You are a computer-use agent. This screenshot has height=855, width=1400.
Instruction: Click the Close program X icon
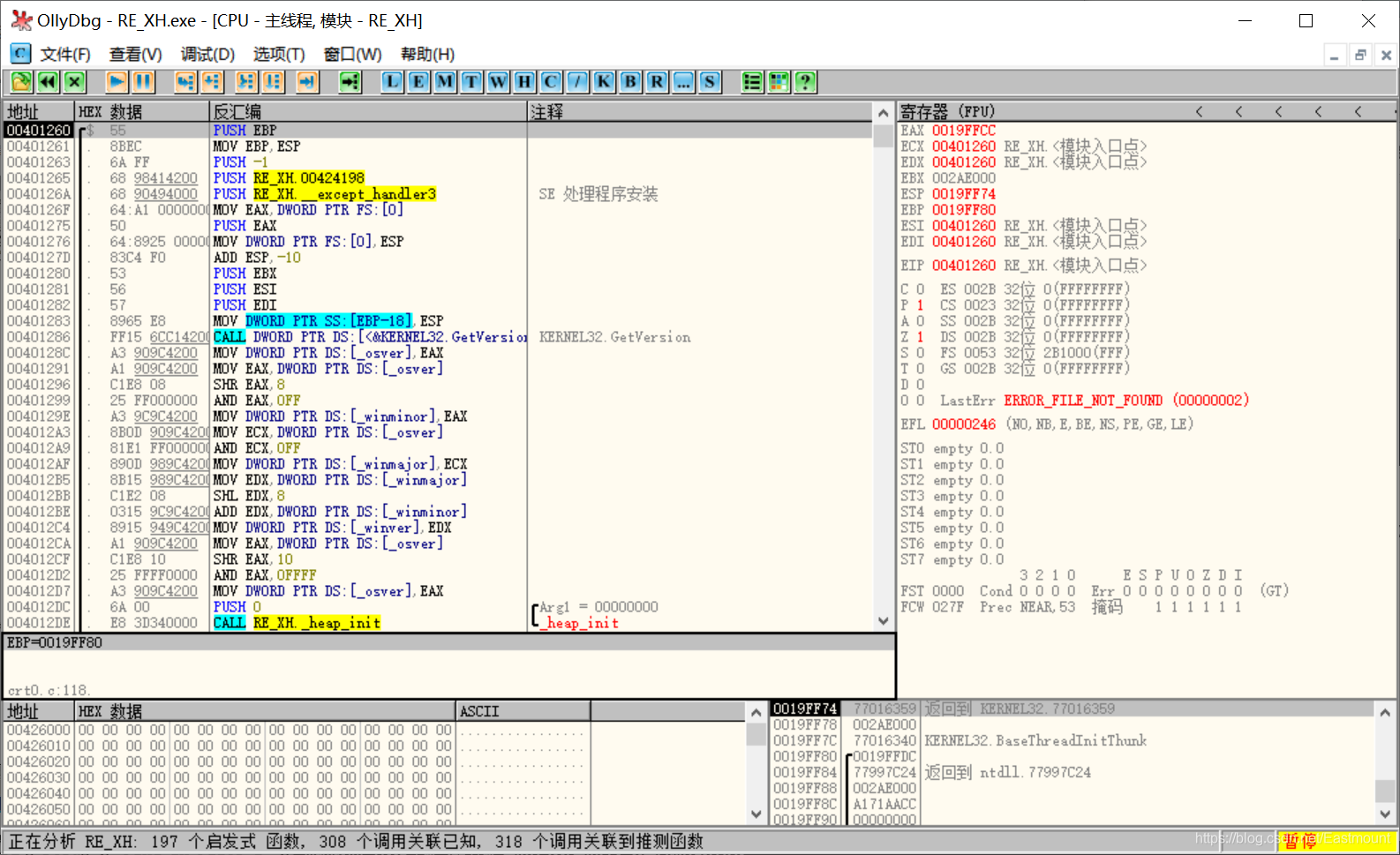point(75,82)
